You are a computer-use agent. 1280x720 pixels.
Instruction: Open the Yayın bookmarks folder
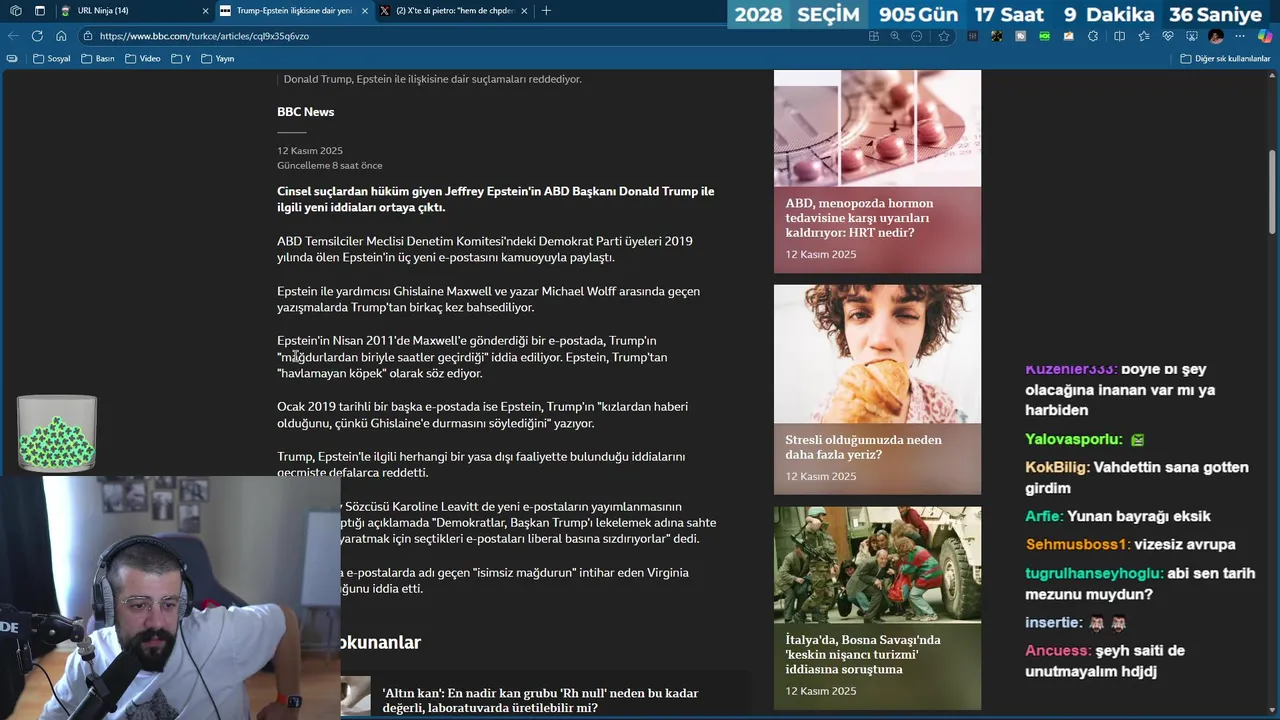(218, 59)
